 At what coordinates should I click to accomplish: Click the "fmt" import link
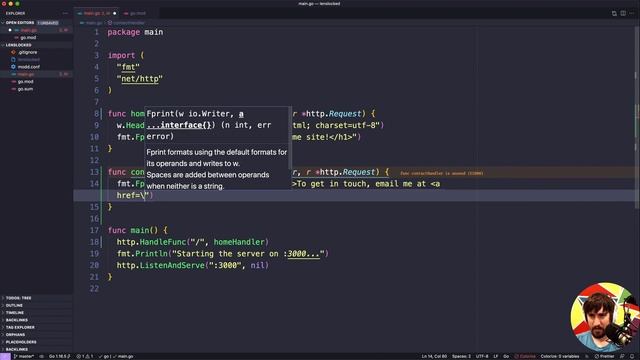click(x=128, y=67)
